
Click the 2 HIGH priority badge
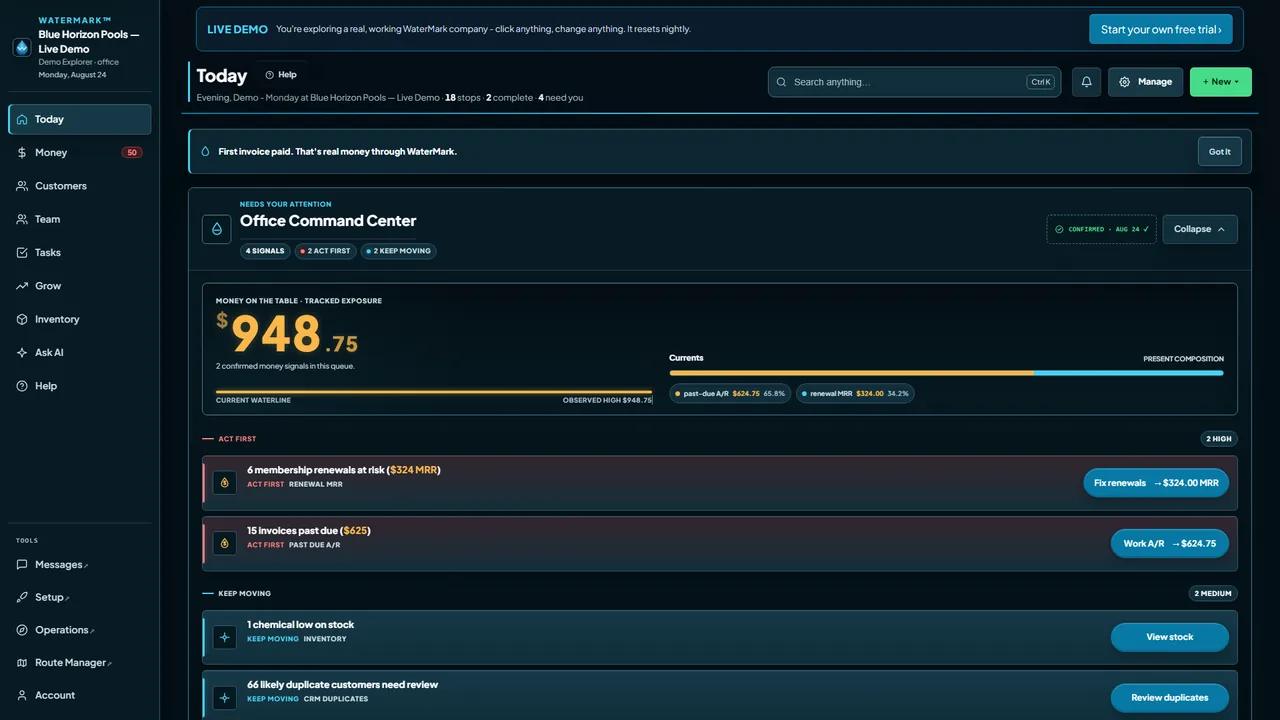(1219, 439)
